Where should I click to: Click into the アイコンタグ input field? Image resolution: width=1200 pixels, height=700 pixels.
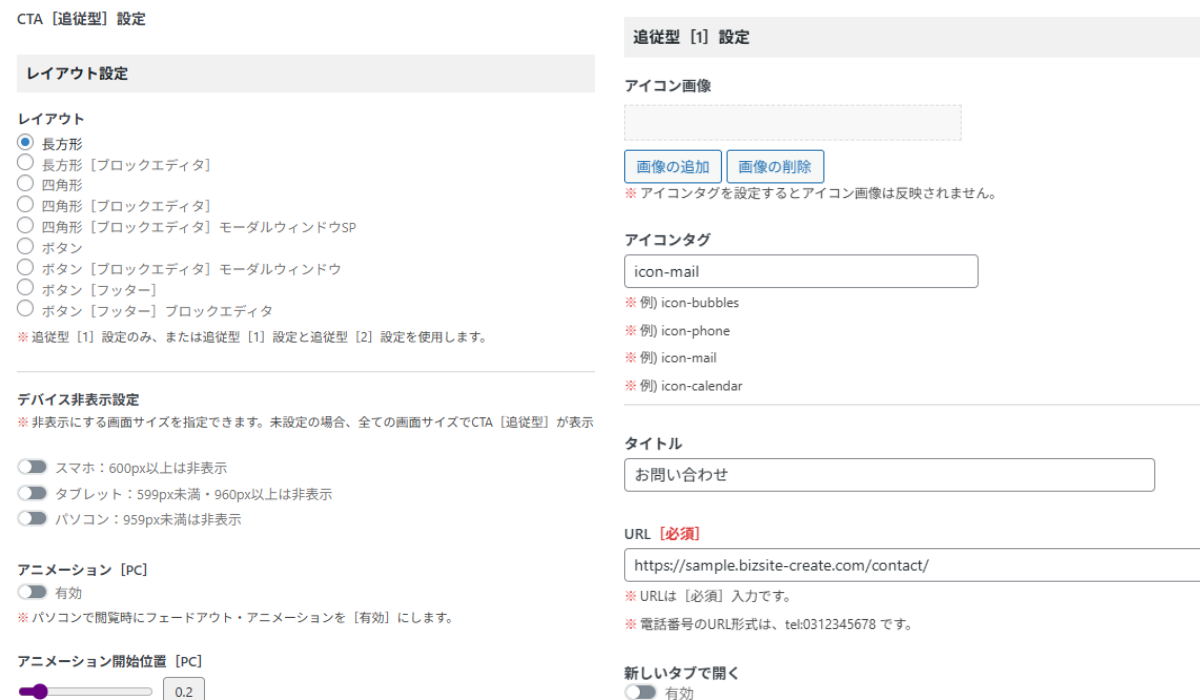800,271
